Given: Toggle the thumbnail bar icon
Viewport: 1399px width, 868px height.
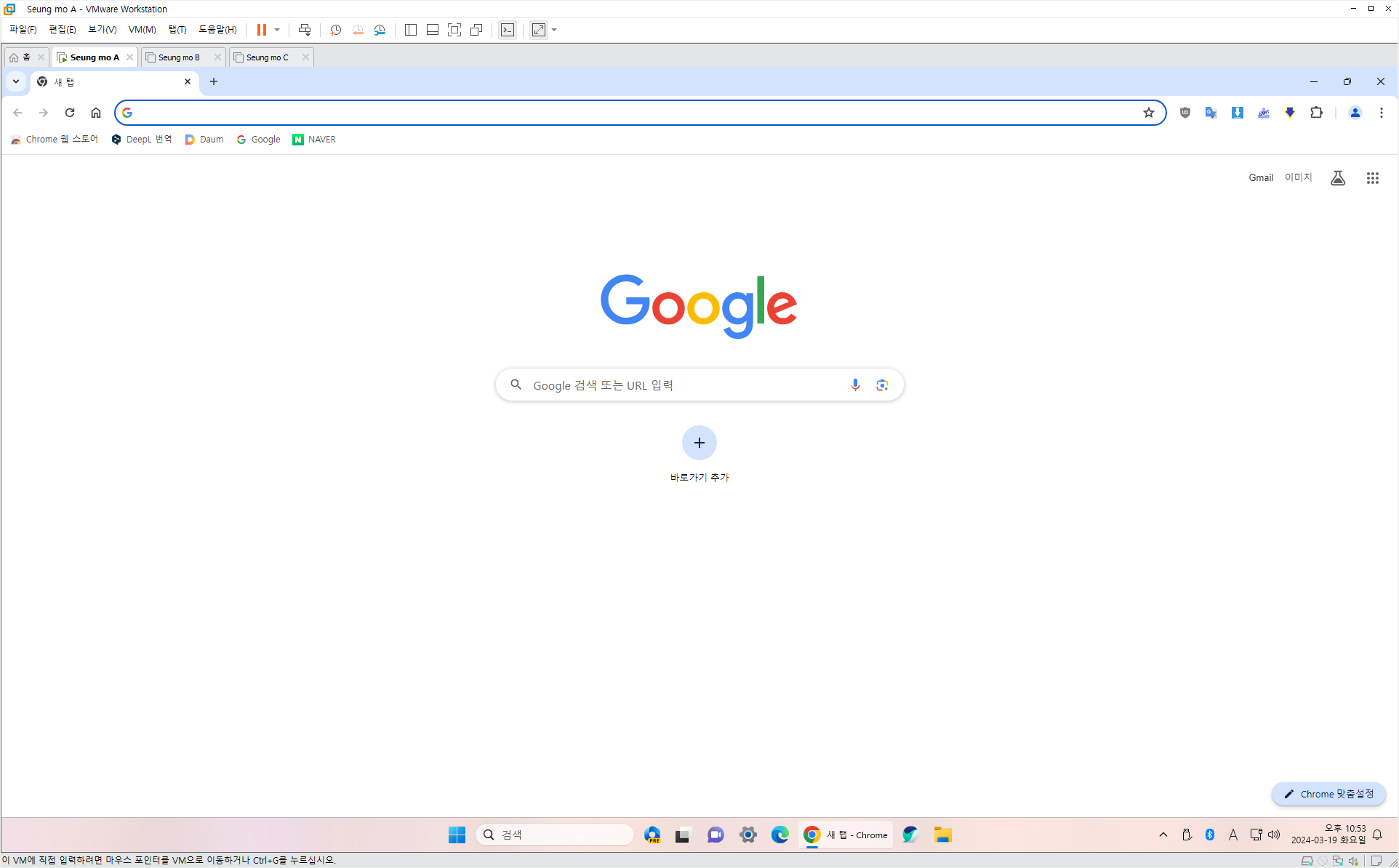Looking at the screenshot, I should [433, 30].
